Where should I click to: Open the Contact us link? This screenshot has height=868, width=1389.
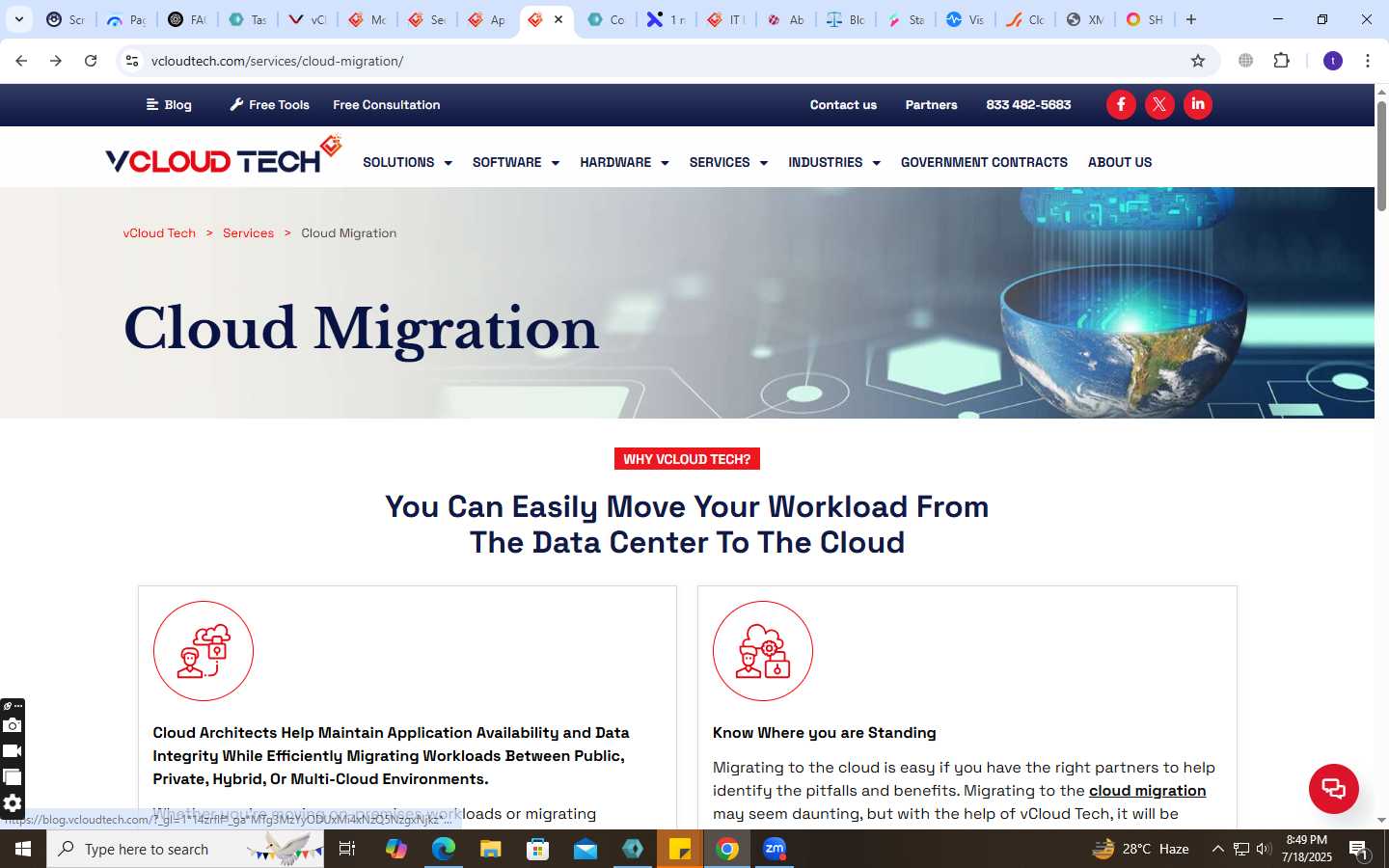pos(843,104)
